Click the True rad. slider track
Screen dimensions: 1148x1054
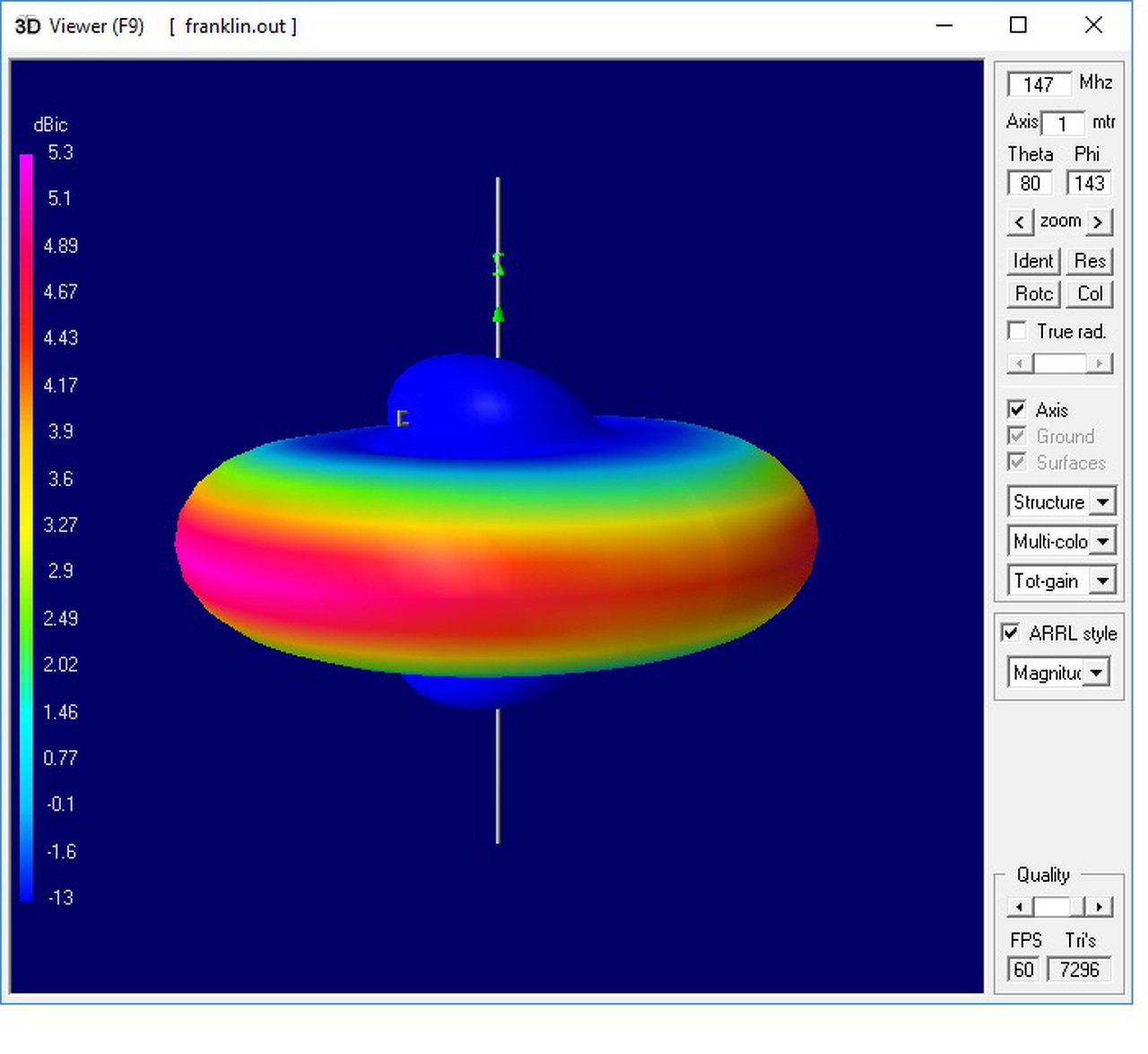[1060, 363]
